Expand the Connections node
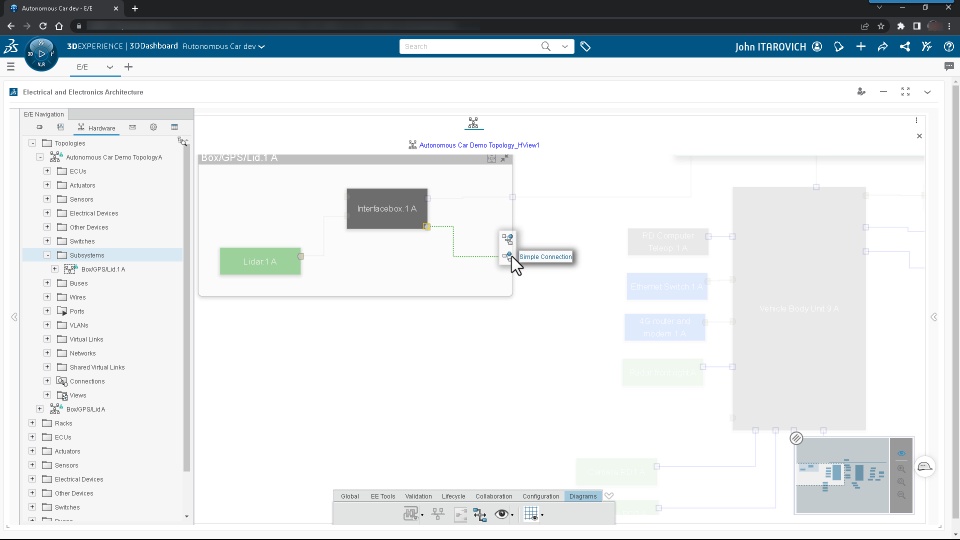Viewport: 960px width, 540px height. pyautogui.click(x=47, y=381)
